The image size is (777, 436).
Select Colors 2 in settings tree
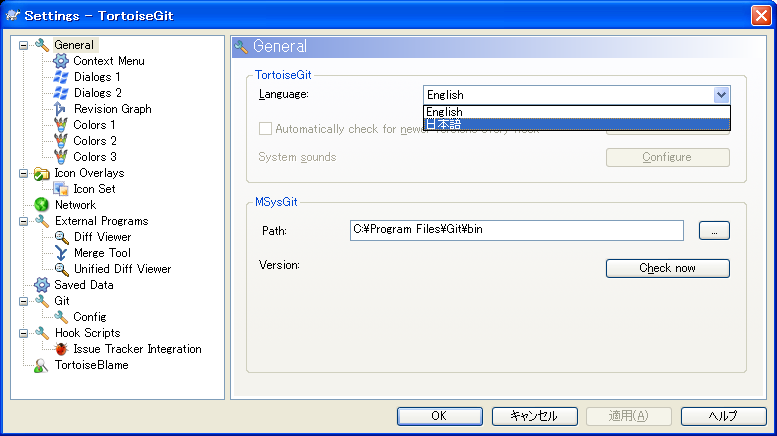pos(95,141)
